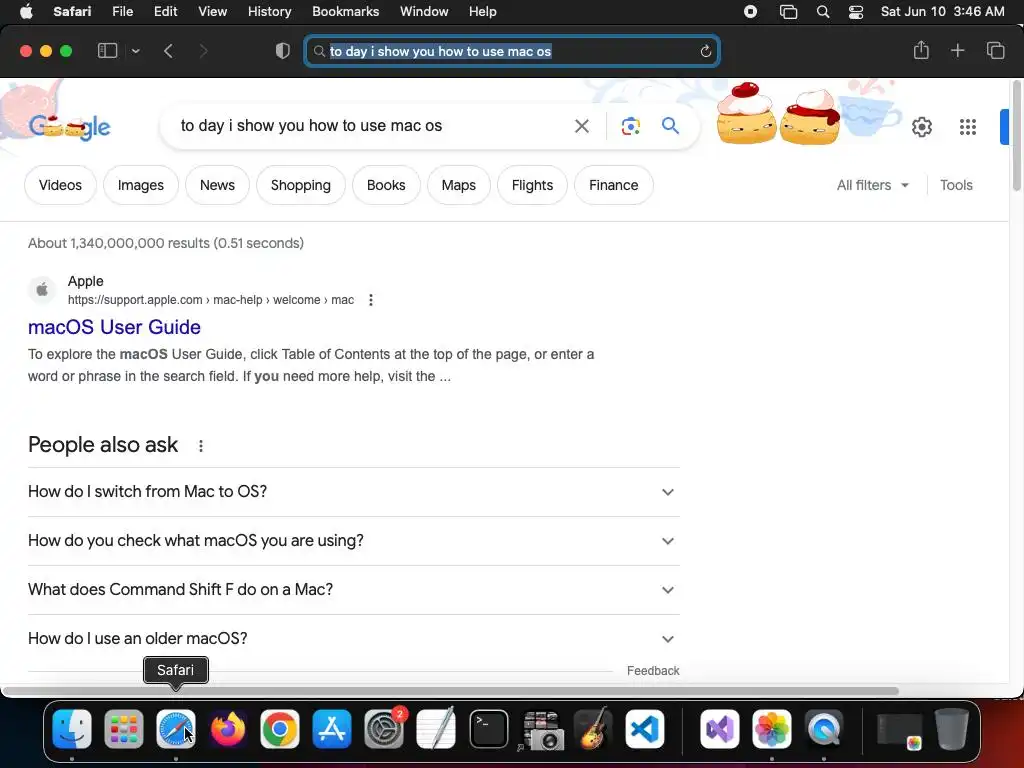Launch GarageBand from the Dock
Screen dimensions: 1024x768
pos(593,729)
